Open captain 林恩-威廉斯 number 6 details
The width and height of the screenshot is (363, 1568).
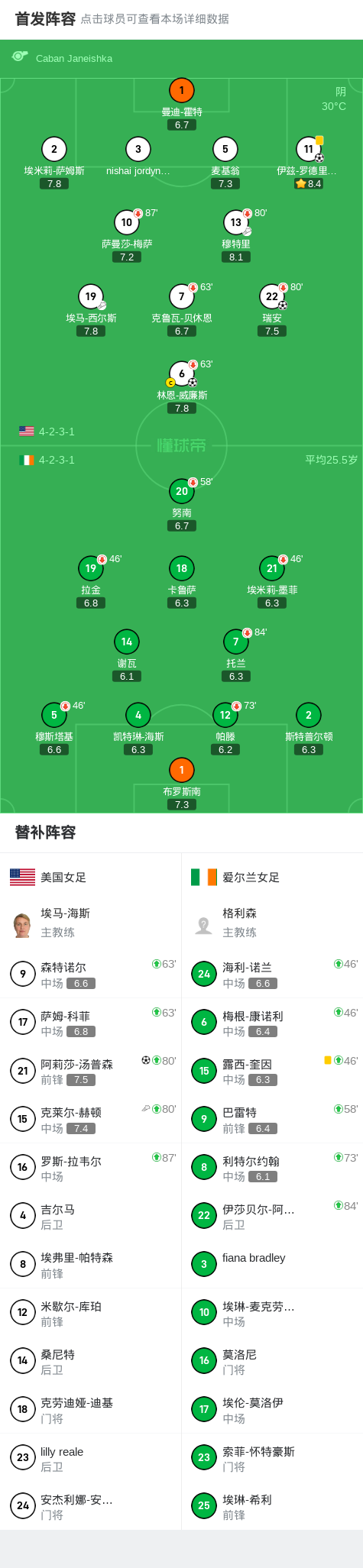pyautogui.click(x=181, y=373)
